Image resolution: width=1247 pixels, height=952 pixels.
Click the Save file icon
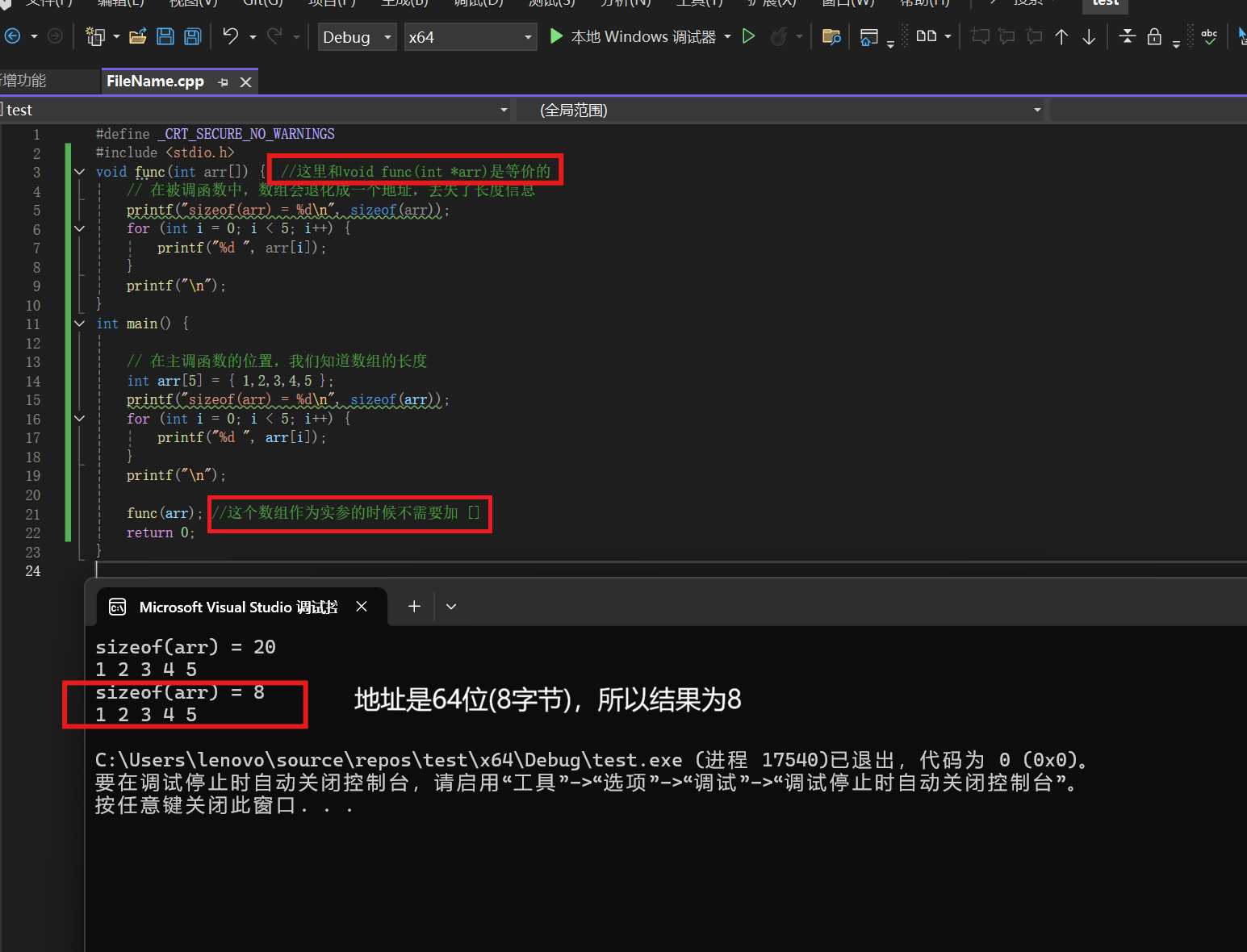tap(165, 36)
